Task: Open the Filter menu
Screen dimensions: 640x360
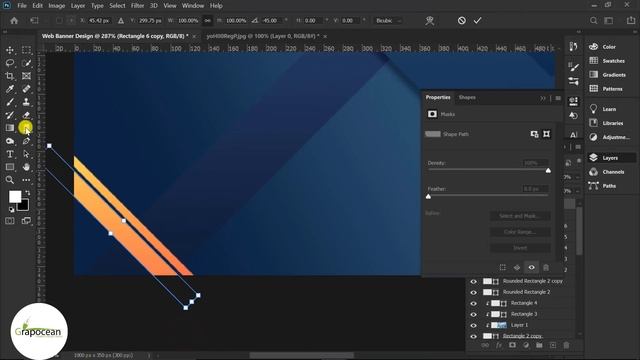Action: click(137, 6)
